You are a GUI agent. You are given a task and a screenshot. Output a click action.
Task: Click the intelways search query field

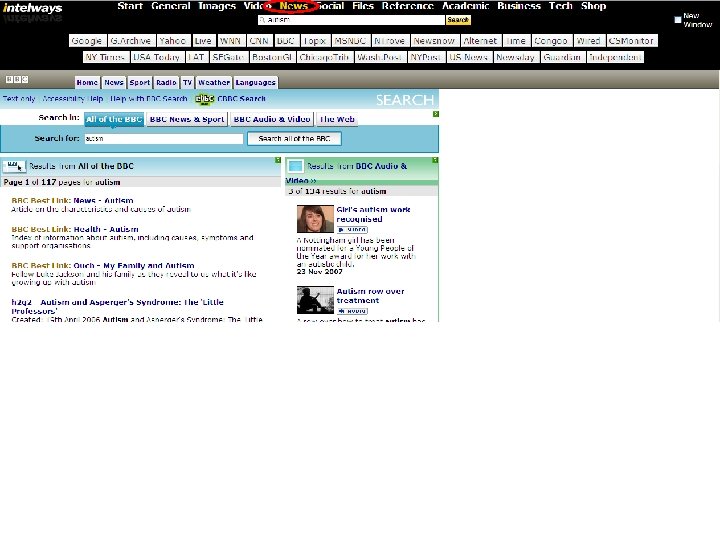click(351, 20)
